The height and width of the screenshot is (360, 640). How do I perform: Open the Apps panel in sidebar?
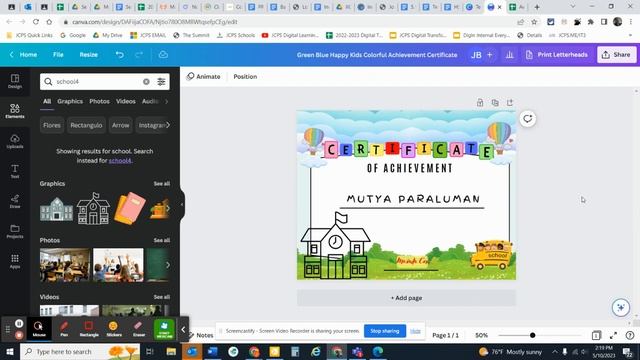15,261
